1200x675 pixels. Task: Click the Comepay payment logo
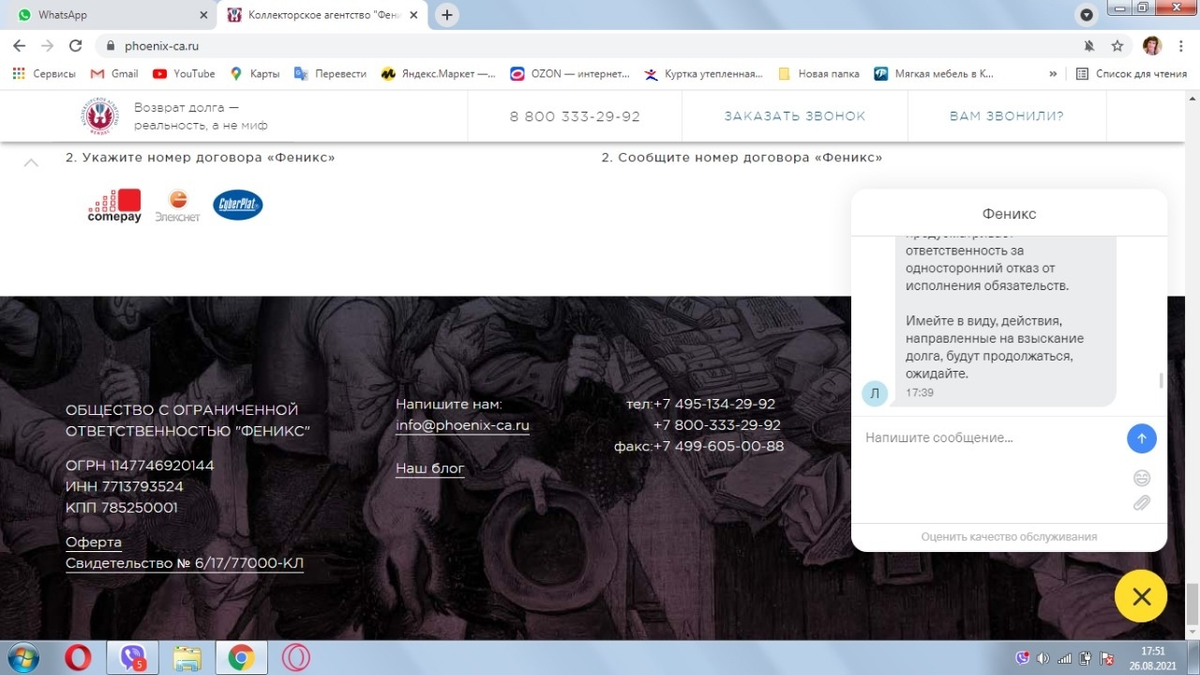(115, 205)
